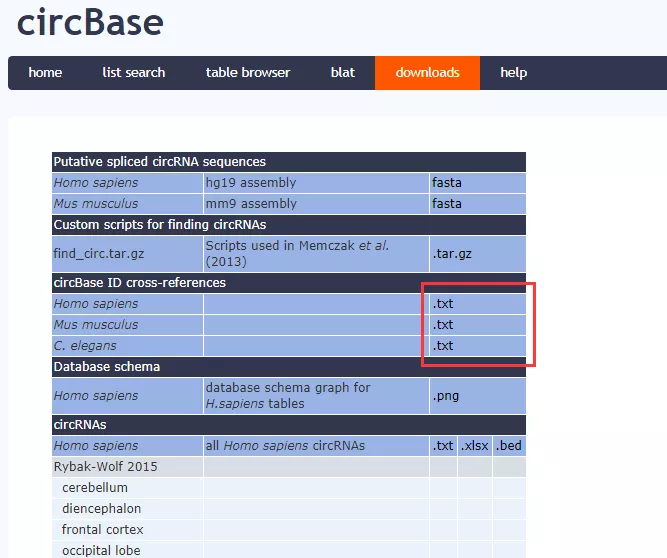Download Mus musculus cross-references .txt
This screenshot has width=667, height=558.
443,325
